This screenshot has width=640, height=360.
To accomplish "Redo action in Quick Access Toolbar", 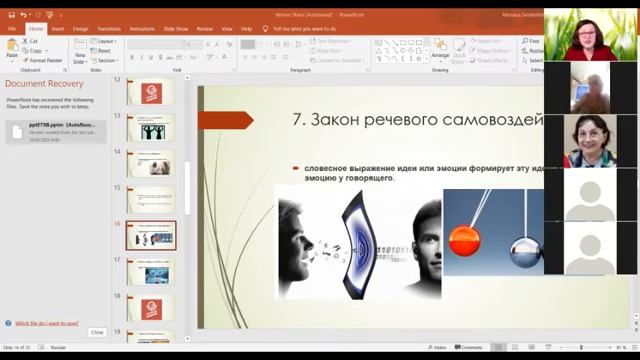I will point(38,15).
